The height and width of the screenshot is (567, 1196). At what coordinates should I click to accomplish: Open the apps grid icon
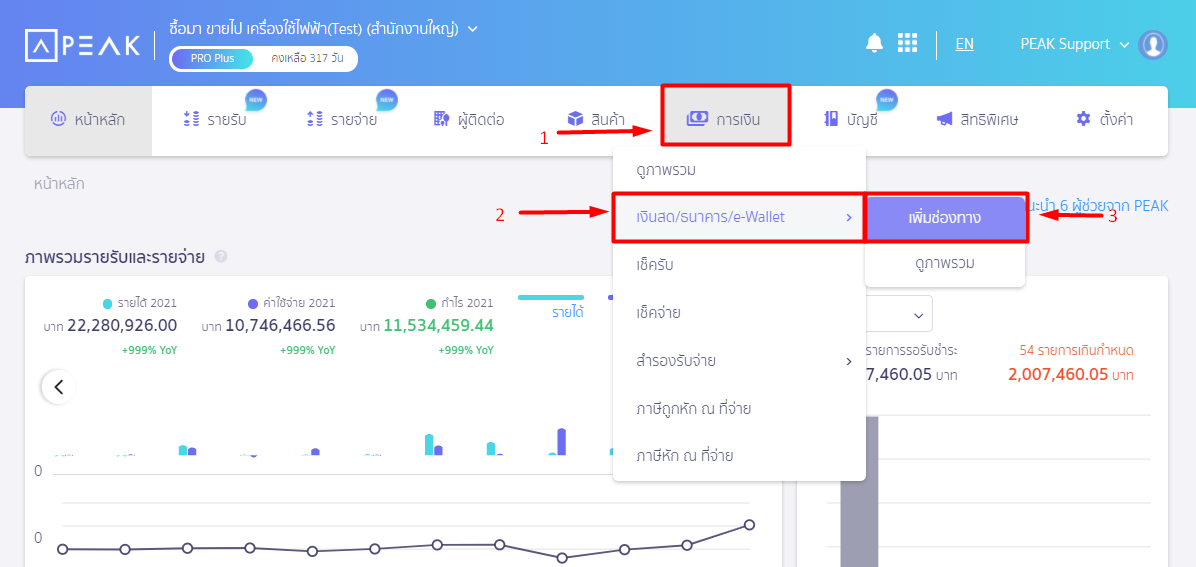[907, 43]
